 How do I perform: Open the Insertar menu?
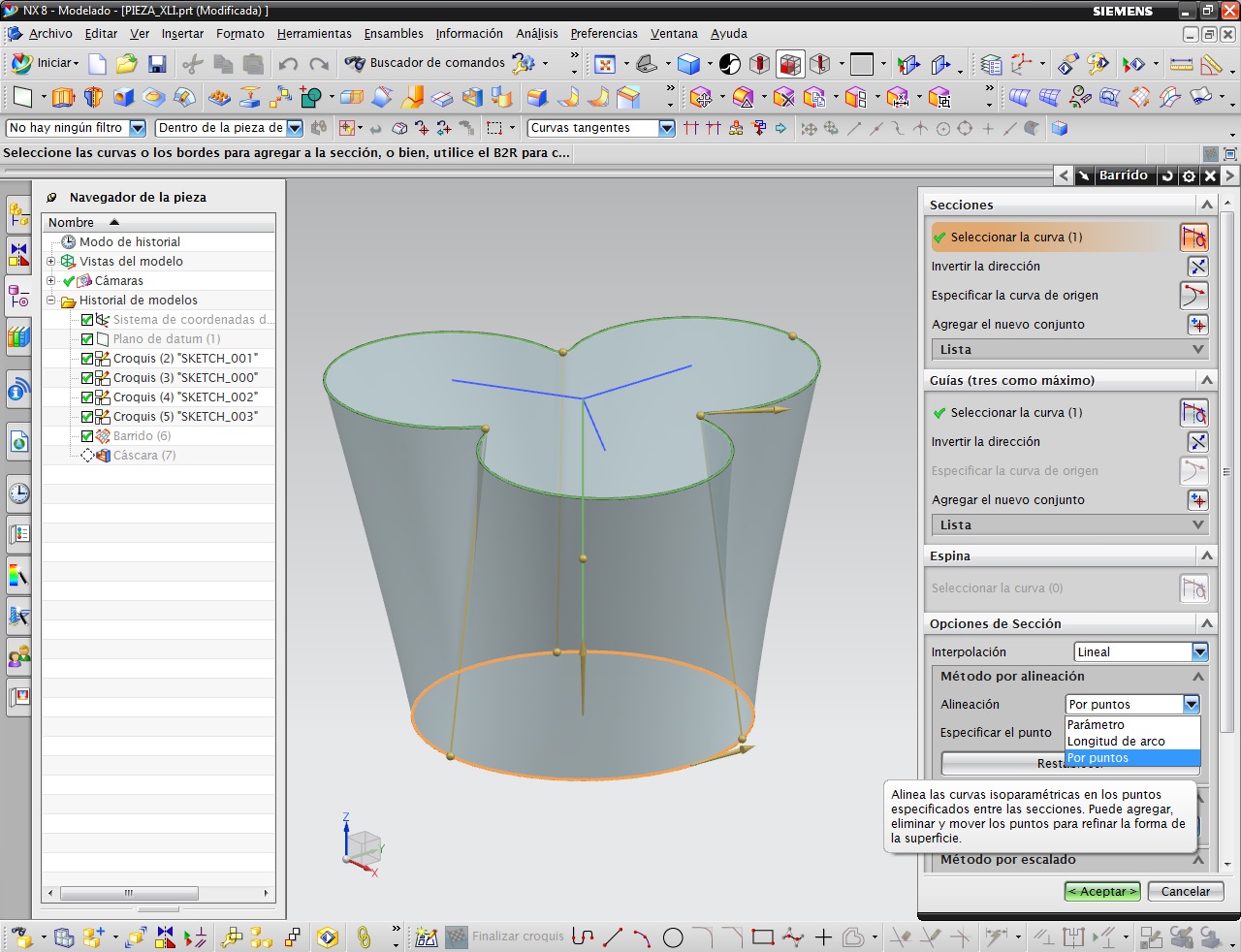182,34
